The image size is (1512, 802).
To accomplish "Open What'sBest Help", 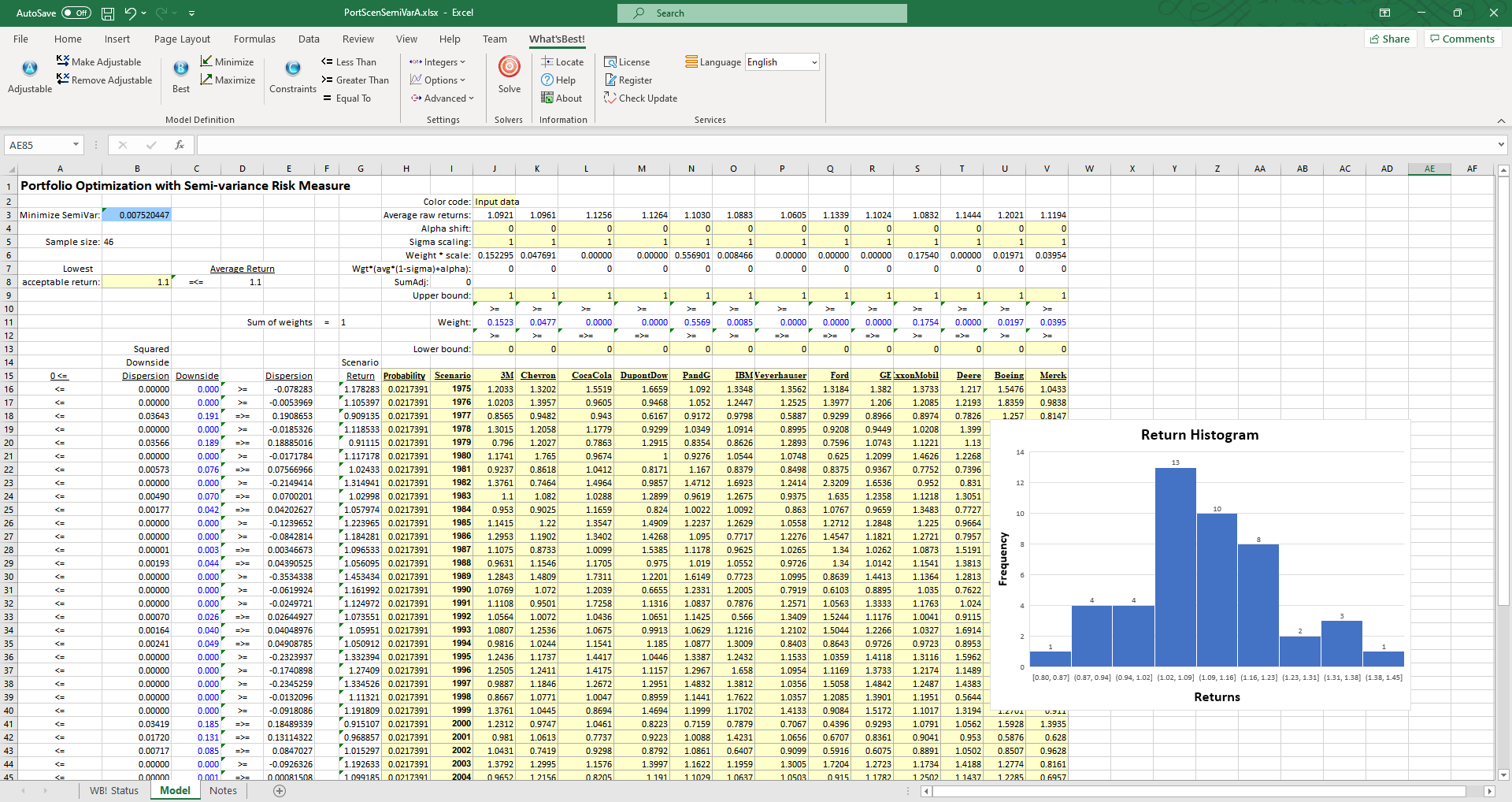I will coord(558,80).
